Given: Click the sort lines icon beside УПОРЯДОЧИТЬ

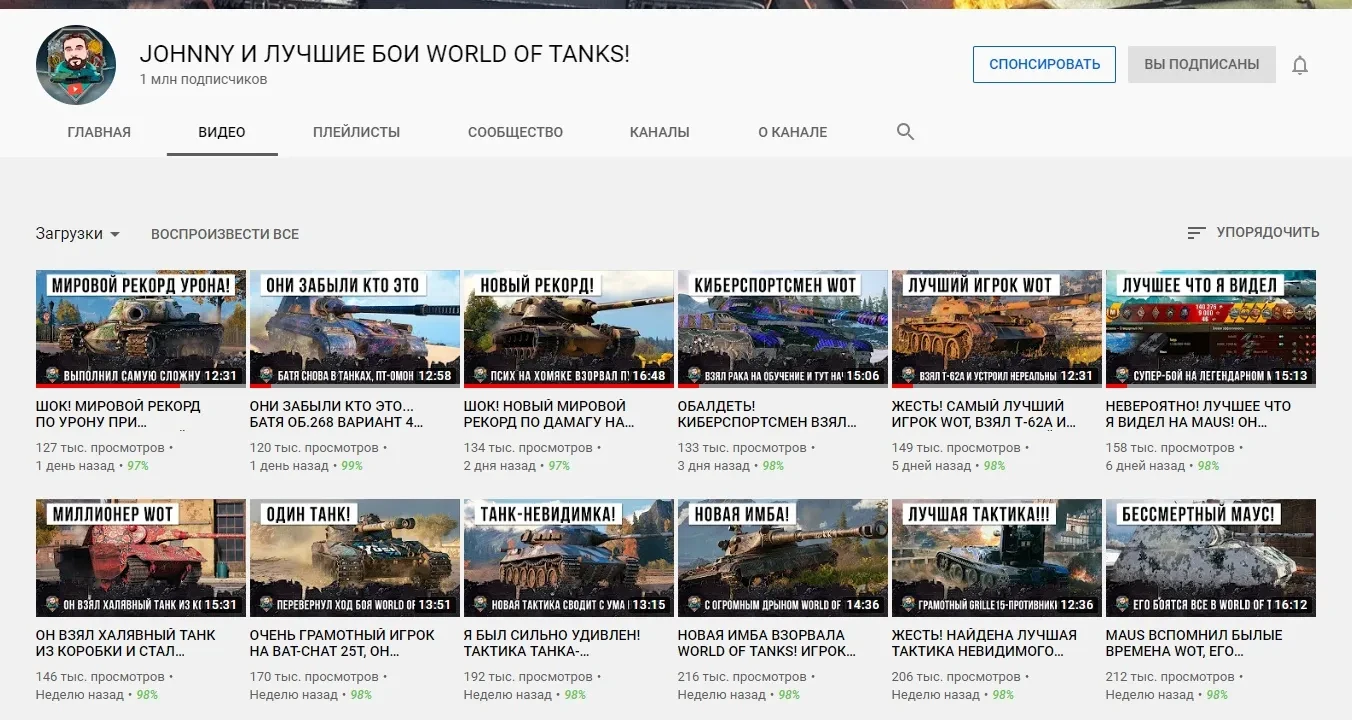Looking at the screenshot, I should (1196, 233).
